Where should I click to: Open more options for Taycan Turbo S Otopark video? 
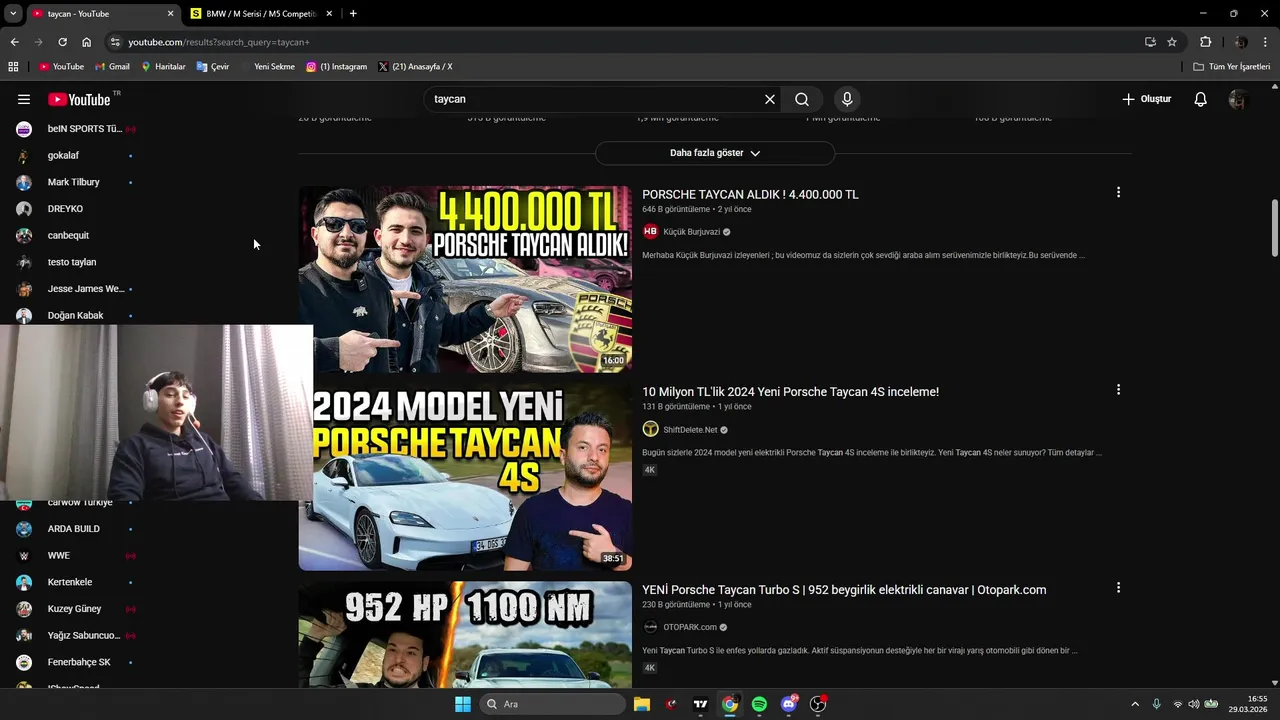pos(1118,588)
